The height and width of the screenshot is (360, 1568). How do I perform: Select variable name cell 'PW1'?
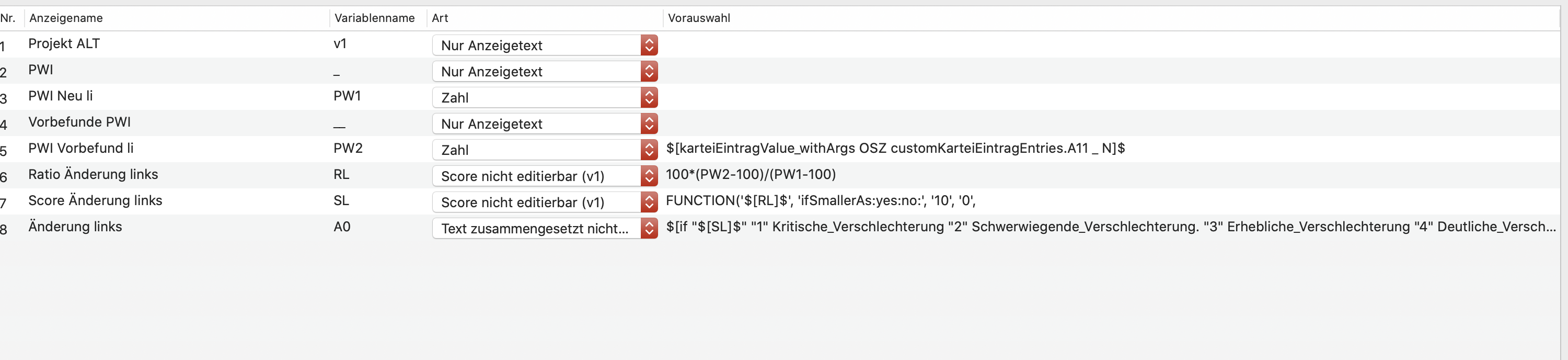[348, 96]
